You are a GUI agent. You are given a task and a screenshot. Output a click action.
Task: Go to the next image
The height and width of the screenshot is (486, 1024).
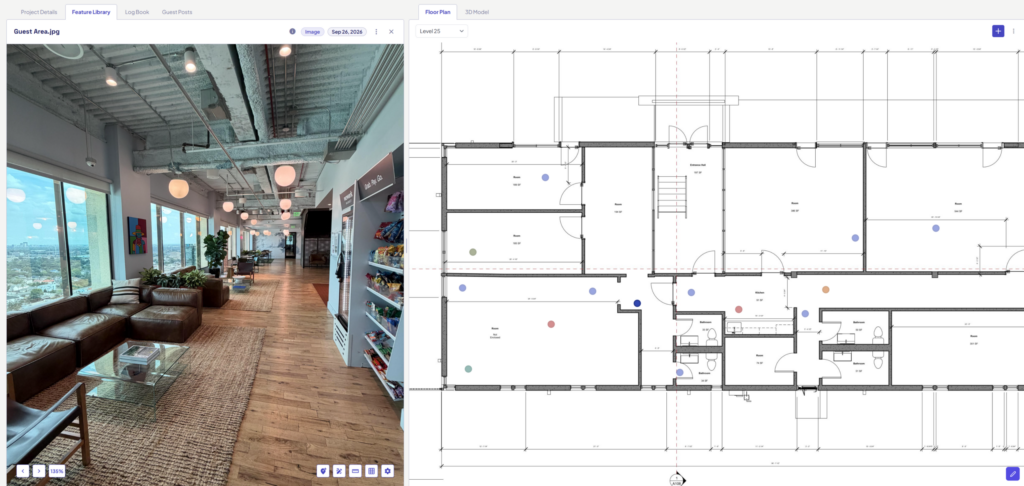coord(39,471)
